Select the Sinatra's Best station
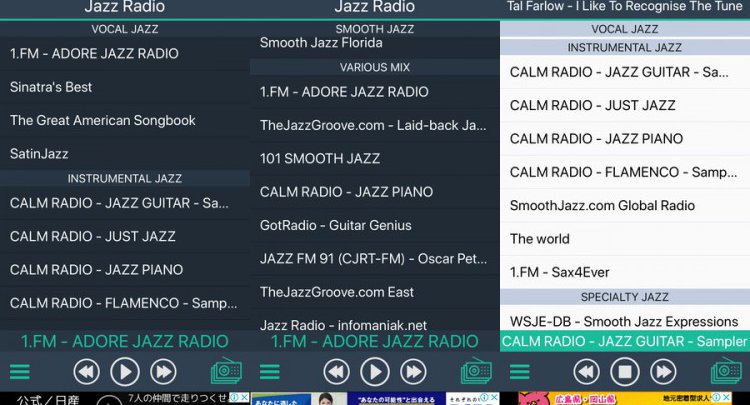This screenshot has height=405, width=750. coord(125,87)
